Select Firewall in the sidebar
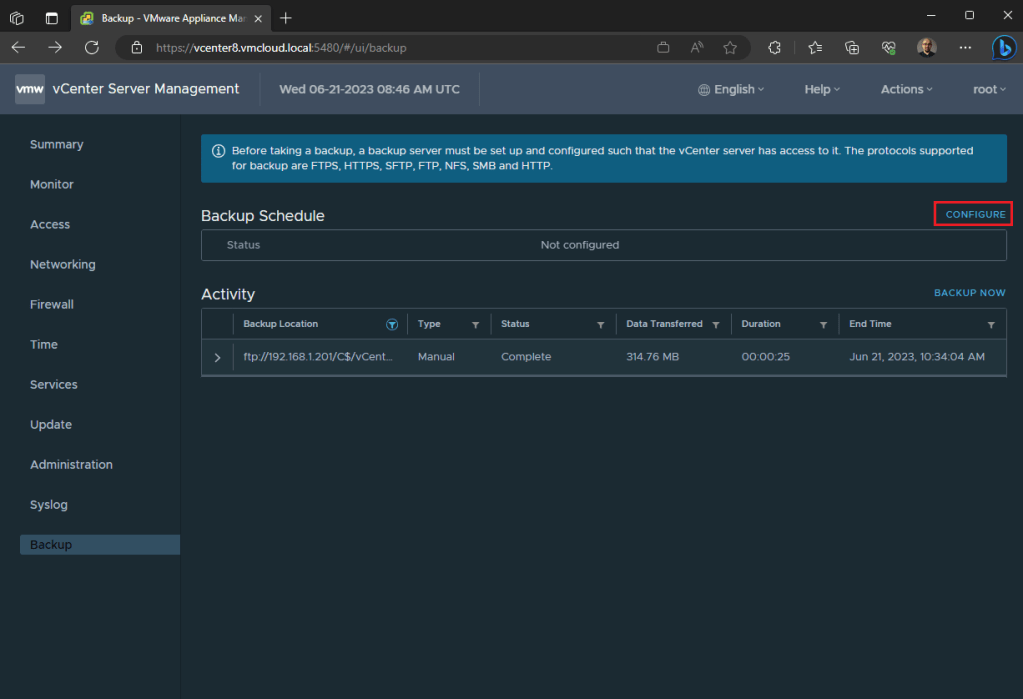 pos(52,305)
